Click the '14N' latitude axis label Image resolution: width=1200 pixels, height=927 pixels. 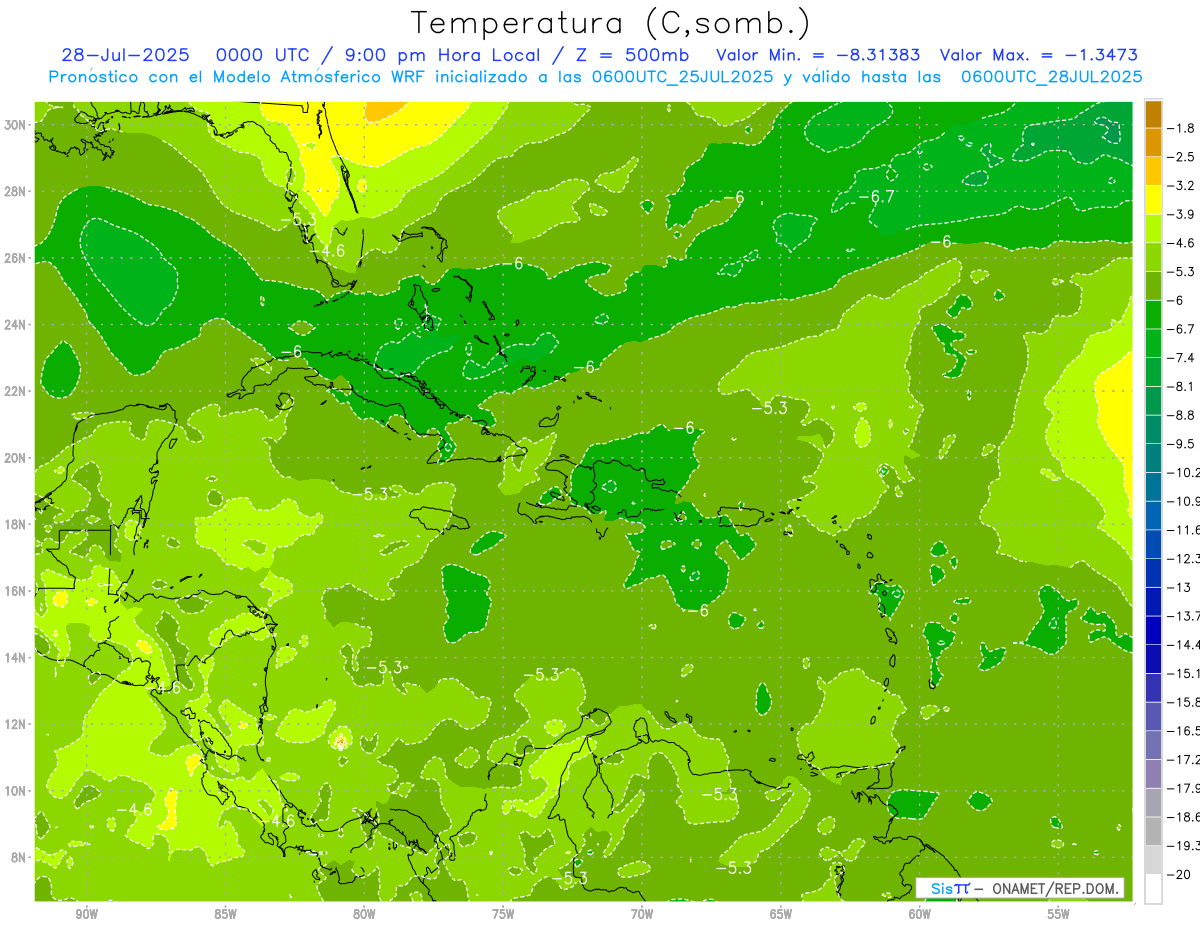click(17, 657)
